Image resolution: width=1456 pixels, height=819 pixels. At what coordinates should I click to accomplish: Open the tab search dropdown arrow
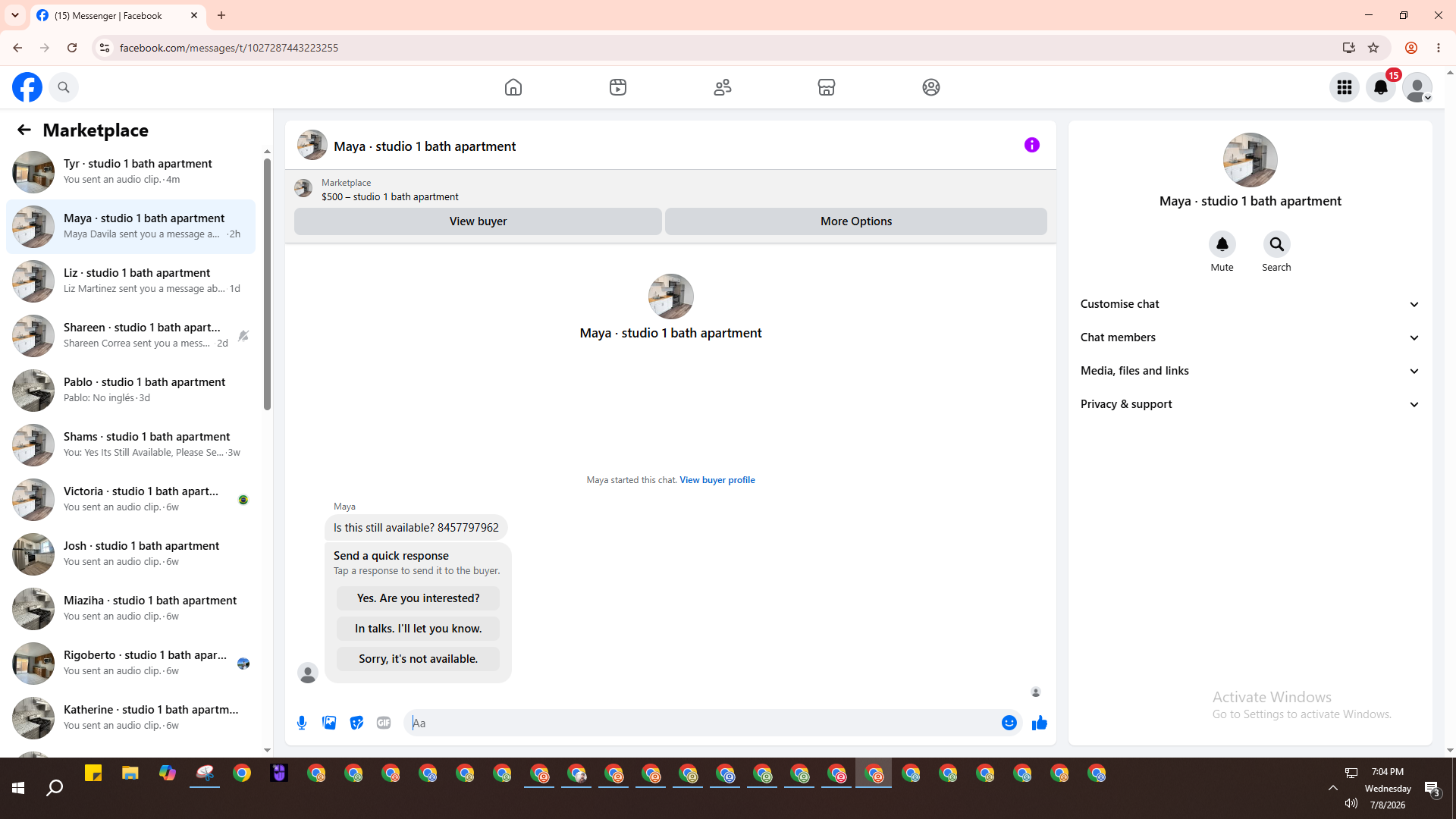[x=15, y=15]
